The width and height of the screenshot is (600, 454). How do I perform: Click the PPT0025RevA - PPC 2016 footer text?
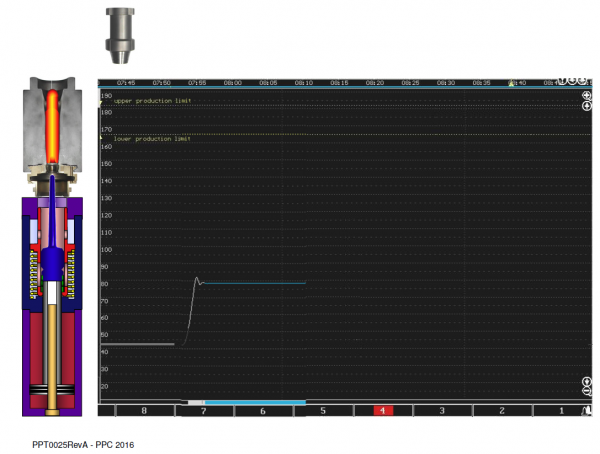pyautogui.click(x=83, y=445)
